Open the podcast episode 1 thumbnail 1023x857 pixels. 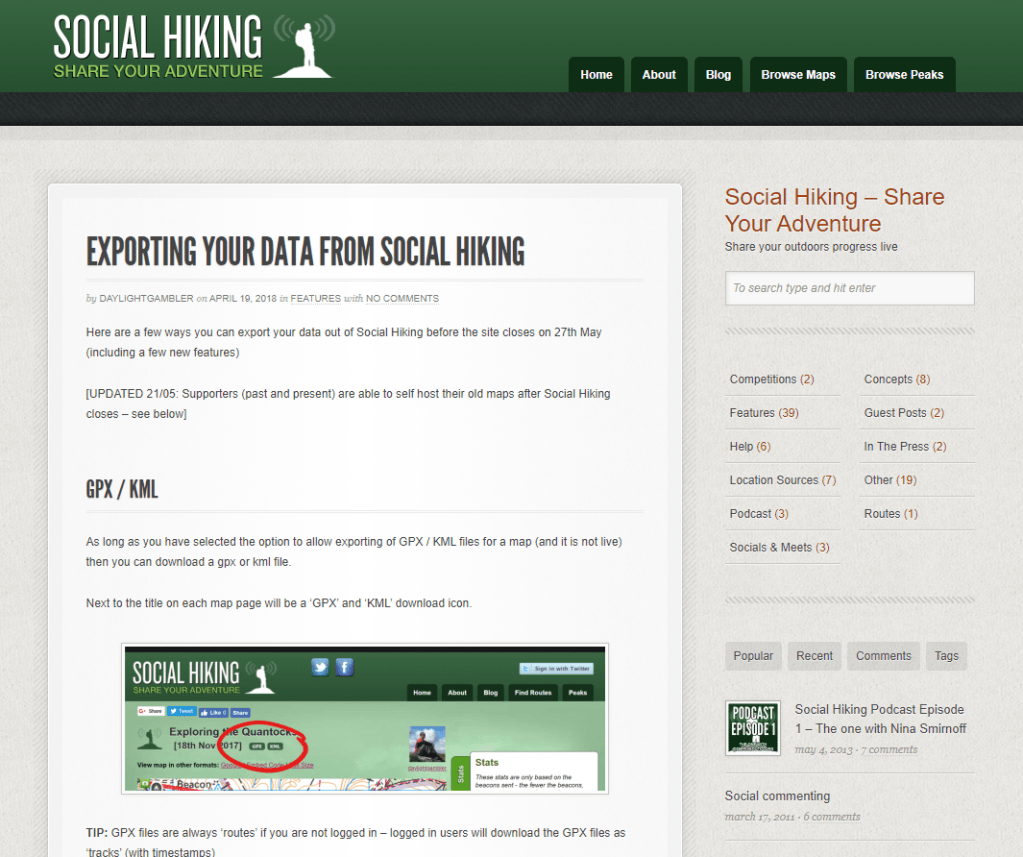click(752, 727)
